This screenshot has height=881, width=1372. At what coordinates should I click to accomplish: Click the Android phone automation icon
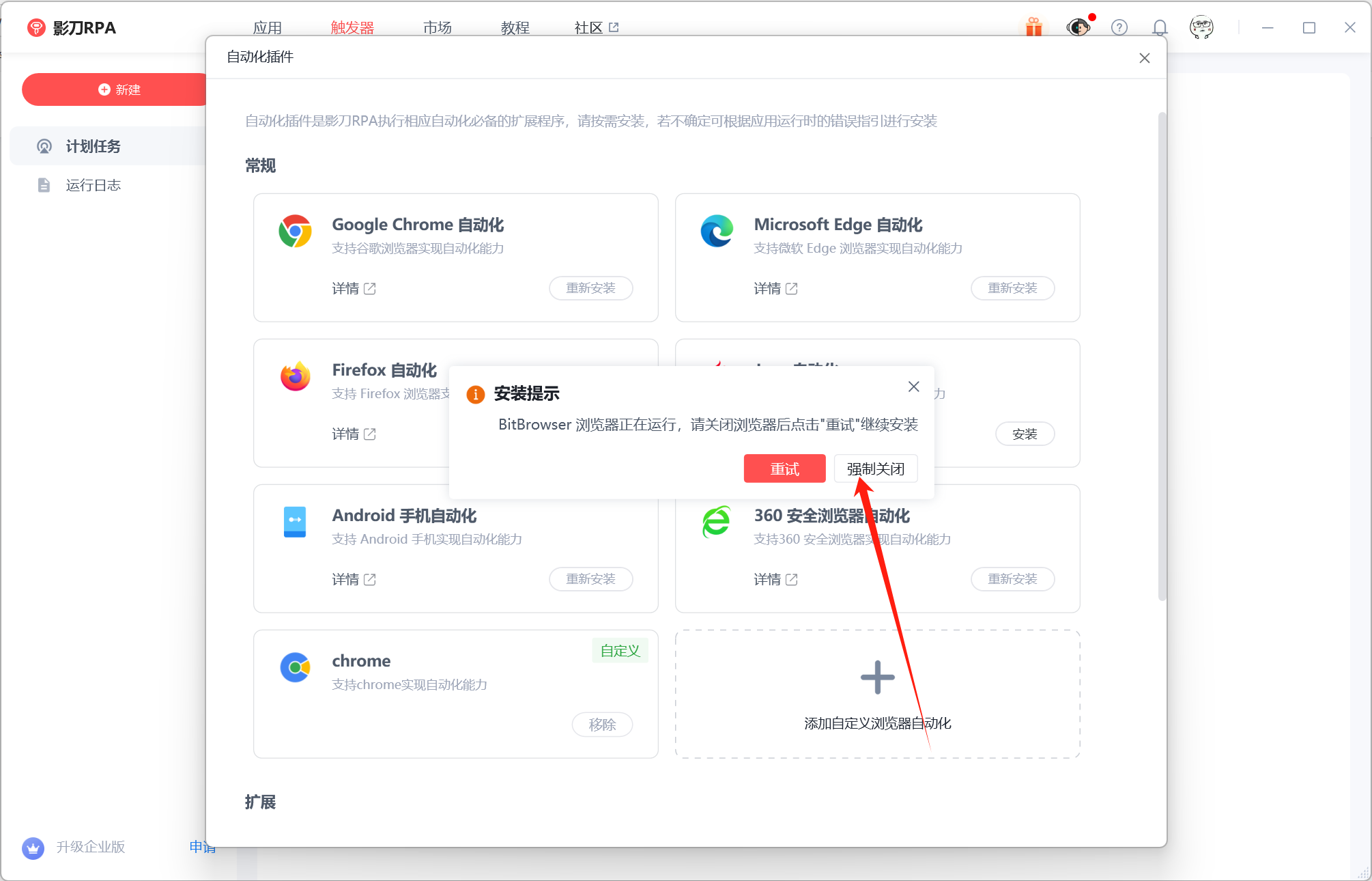pyautogui.click(x=295, y=522)
